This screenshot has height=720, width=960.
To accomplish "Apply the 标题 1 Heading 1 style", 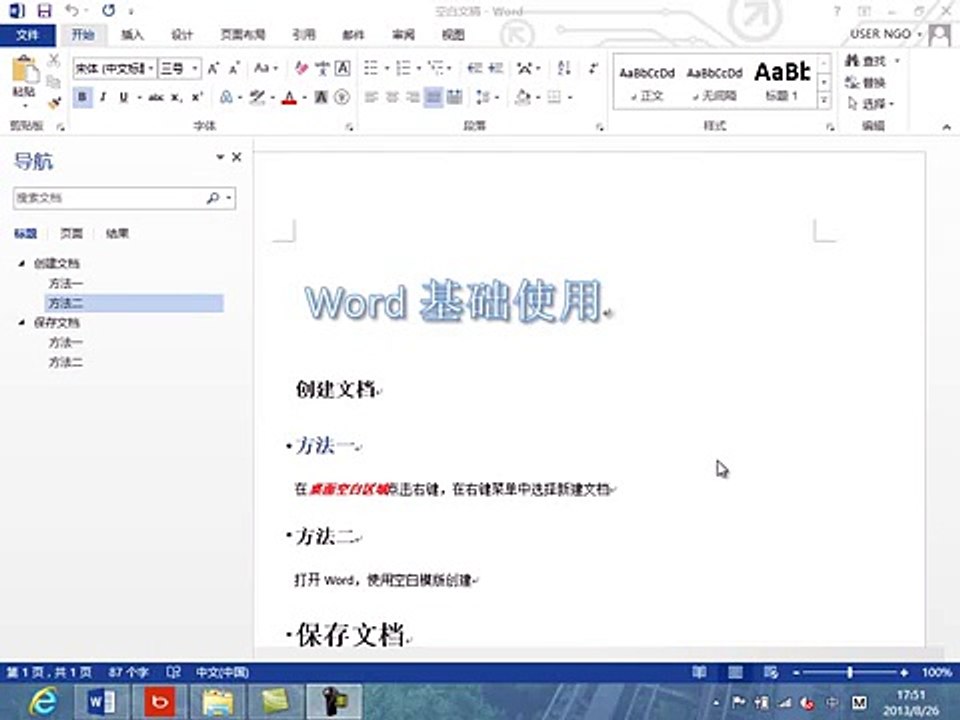I will point(782,83).
